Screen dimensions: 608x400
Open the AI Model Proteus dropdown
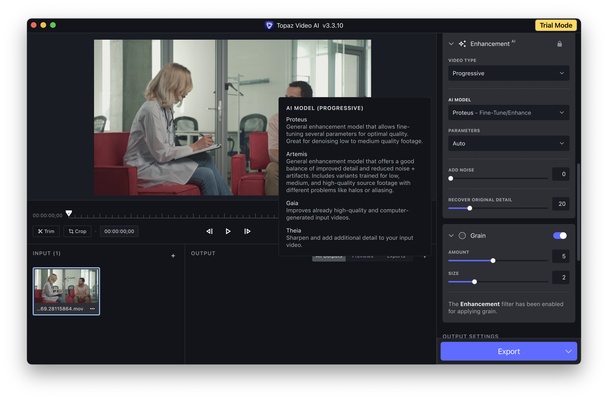click(508, 113)
